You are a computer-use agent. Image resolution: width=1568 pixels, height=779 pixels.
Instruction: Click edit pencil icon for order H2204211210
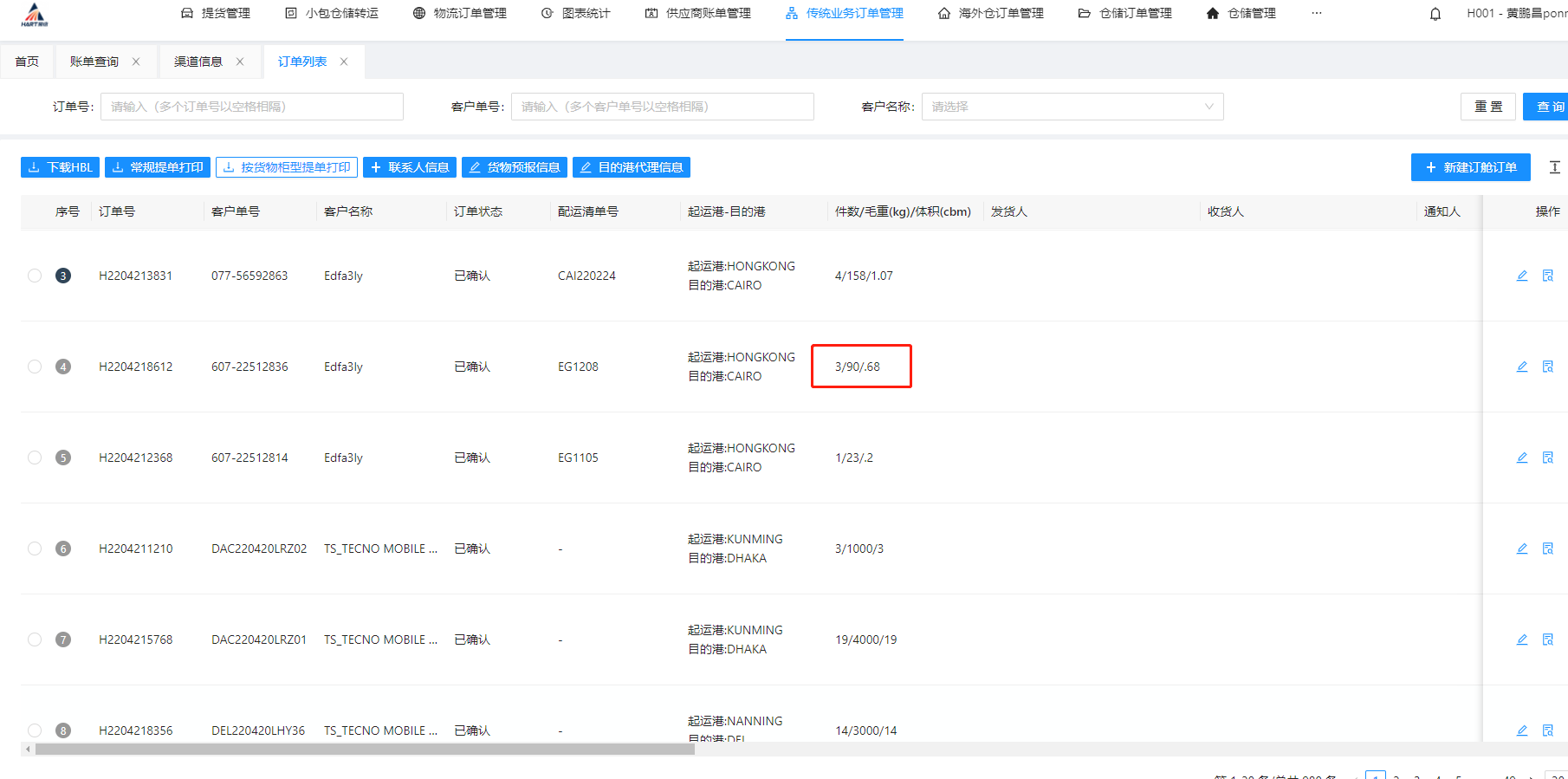(1521, 549)
